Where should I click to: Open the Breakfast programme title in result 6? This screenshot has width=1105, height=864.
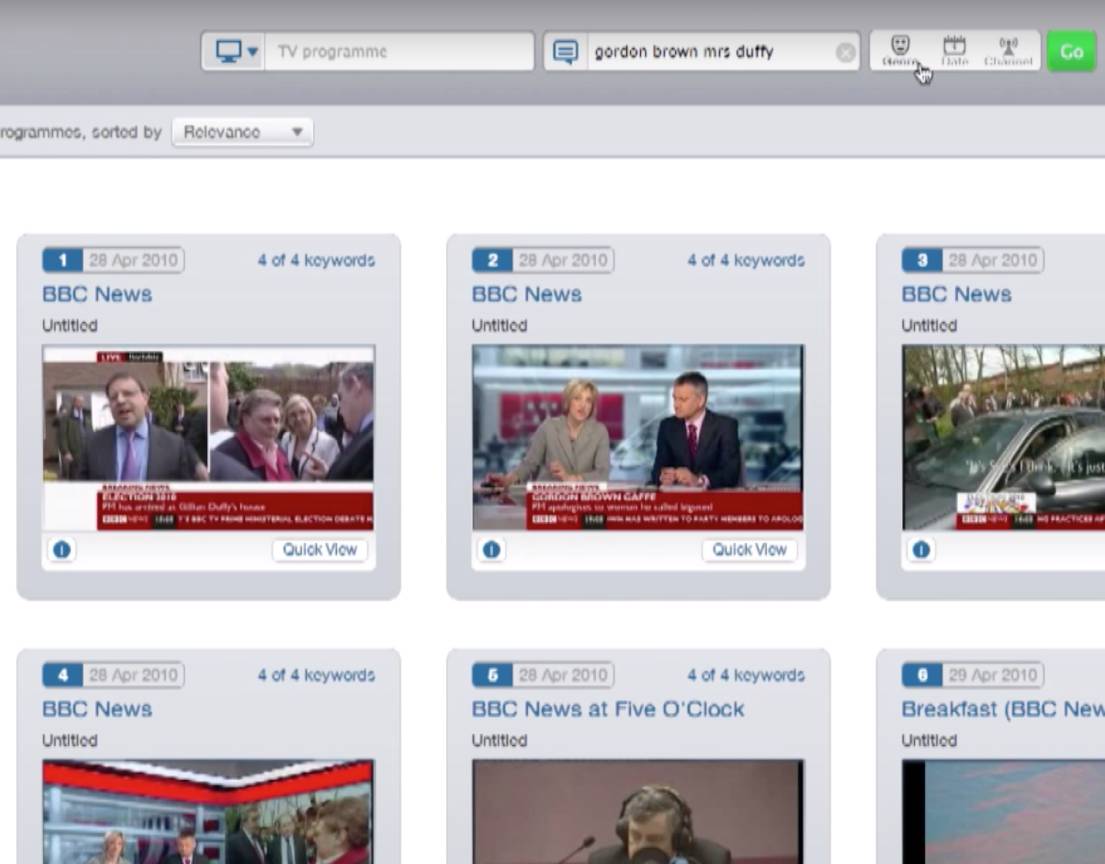pyautogui.click(x=1004, y=709)
